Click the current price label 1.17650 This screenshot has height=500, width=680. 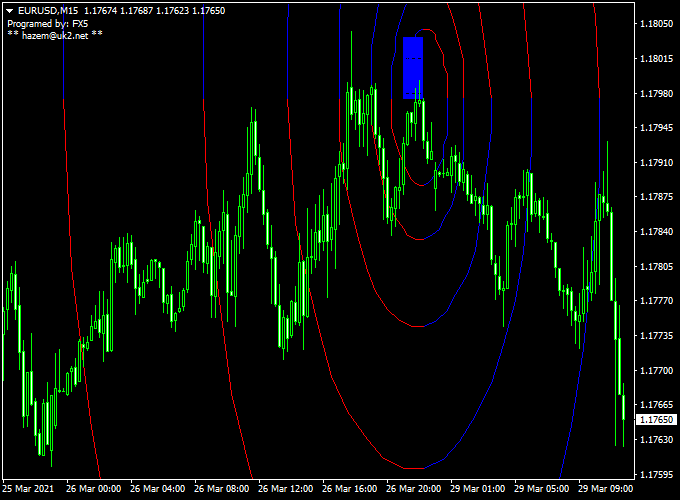pos(657,420)
